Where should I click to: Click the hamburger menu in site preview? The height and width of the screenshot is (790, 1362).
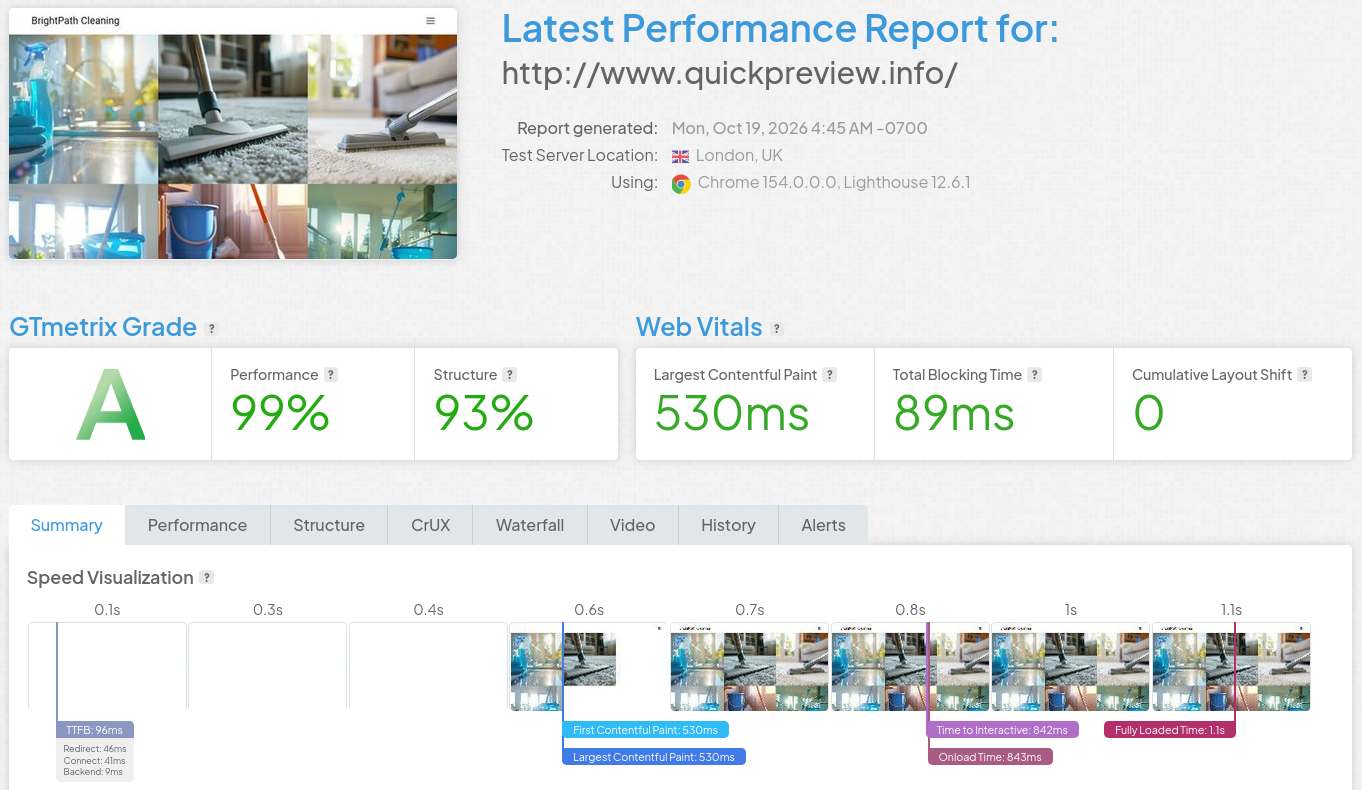(x=431, y=21)
